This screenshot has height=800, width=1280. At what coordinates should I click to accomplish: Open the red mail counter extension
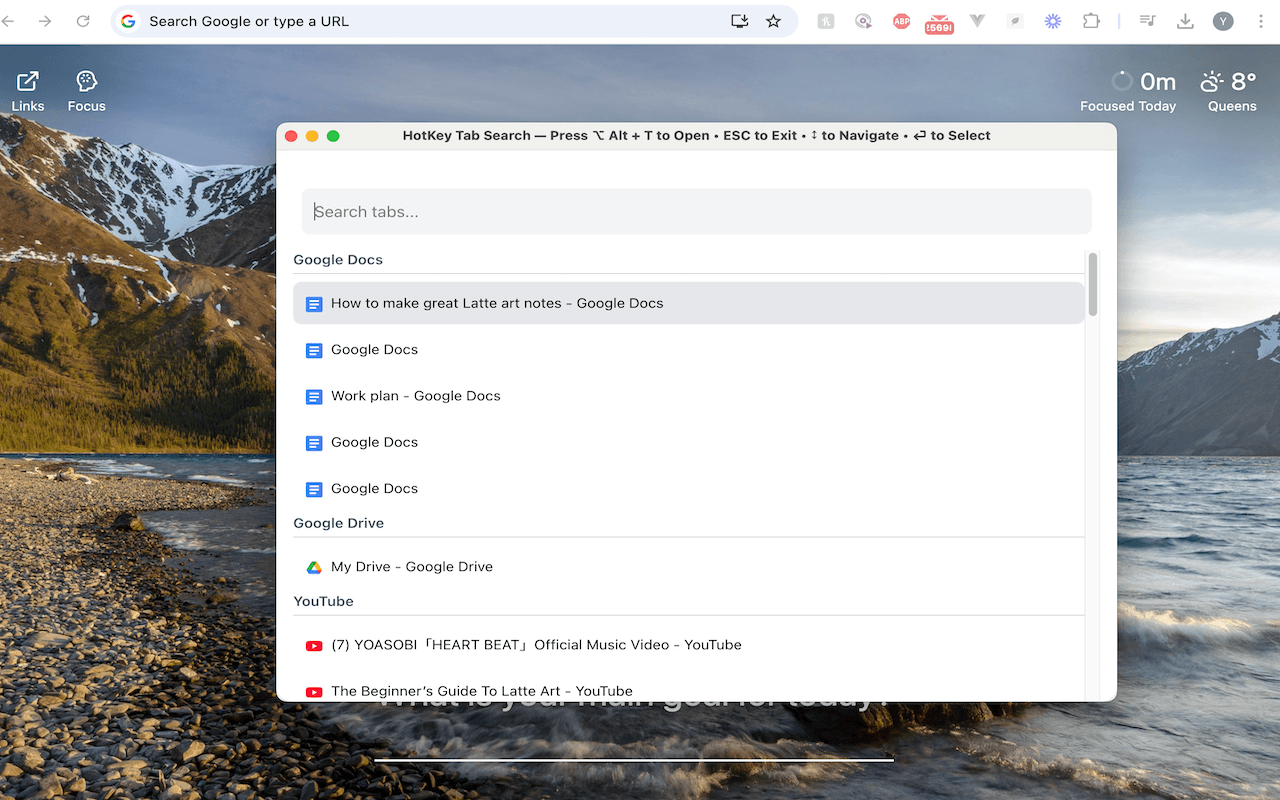click(939, 24)
